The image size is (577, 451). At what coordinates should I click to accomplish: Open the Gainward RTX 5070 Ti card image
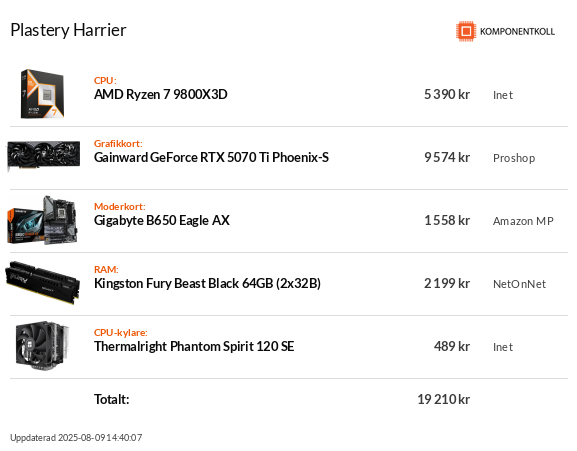(43, 156)
